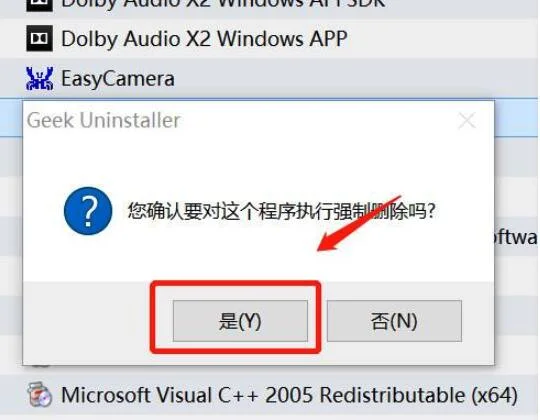Image resolution: width=540 pixels, height=420 pixels.
Task: Click the Dolby Audio X2 Windows APP icon
Action: tap(40, 38)
